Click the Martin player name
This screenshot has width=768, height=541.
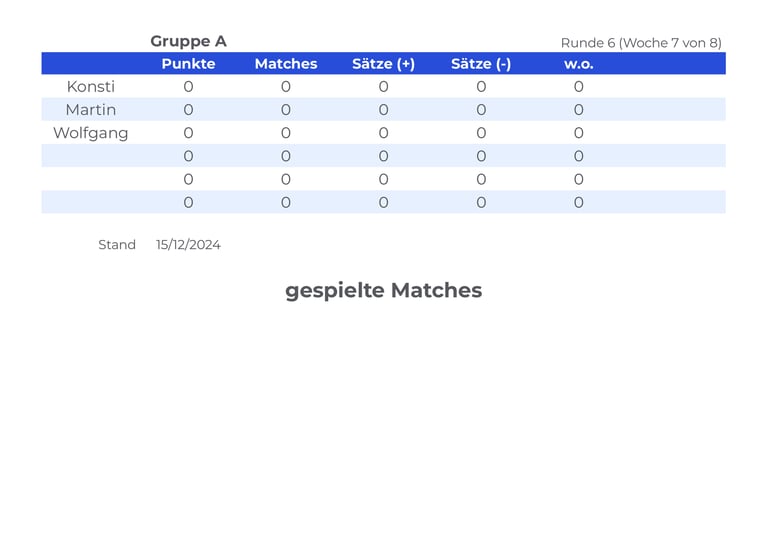tap(90, 110)
